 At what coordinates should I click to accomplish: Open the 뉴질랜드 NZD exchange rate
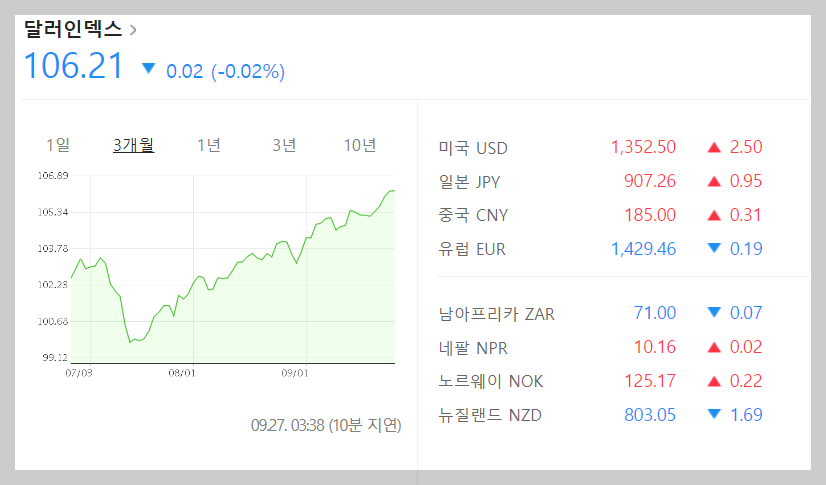[490, 415]
